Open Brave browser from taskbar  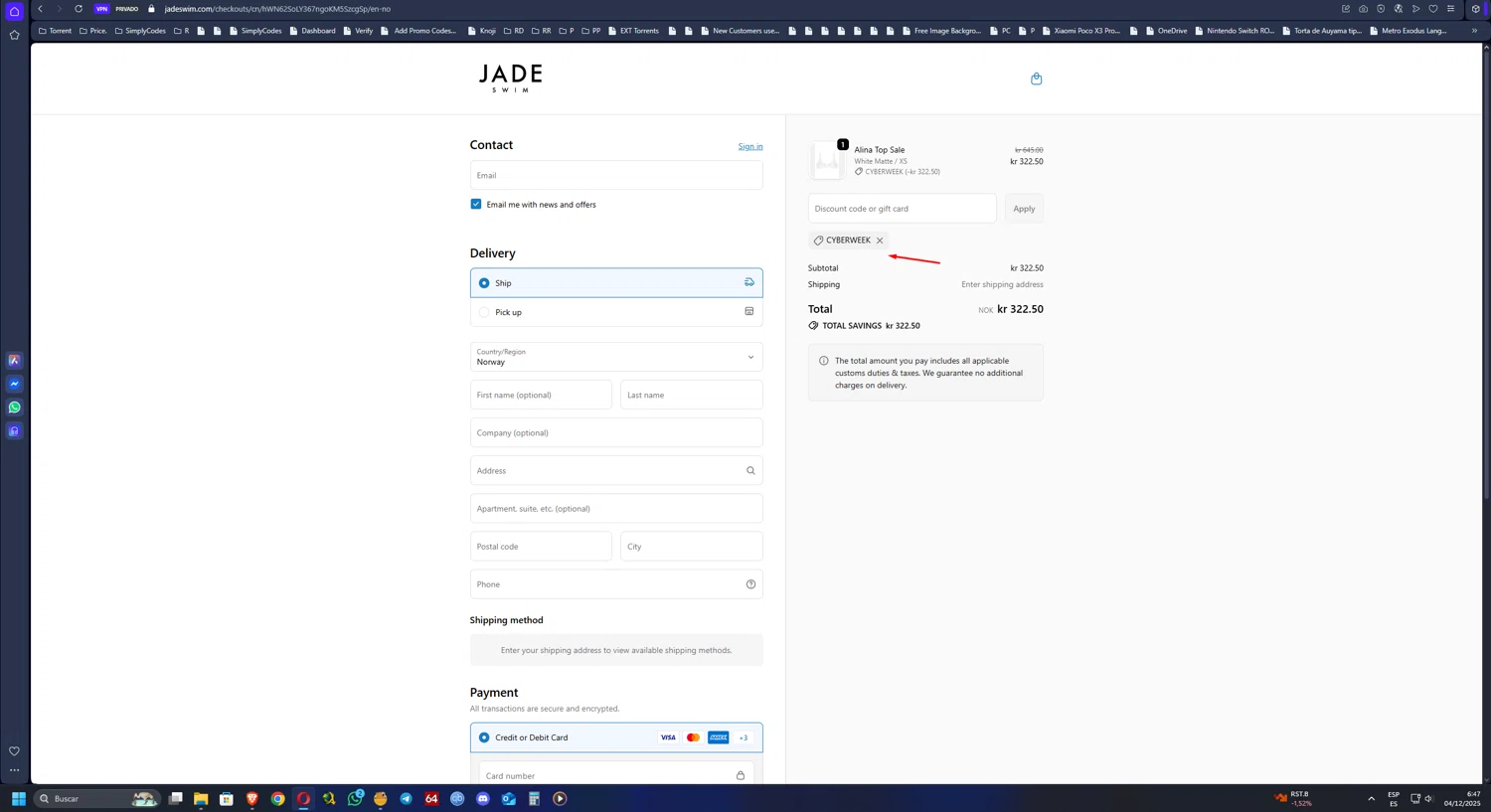pos(252,798)
